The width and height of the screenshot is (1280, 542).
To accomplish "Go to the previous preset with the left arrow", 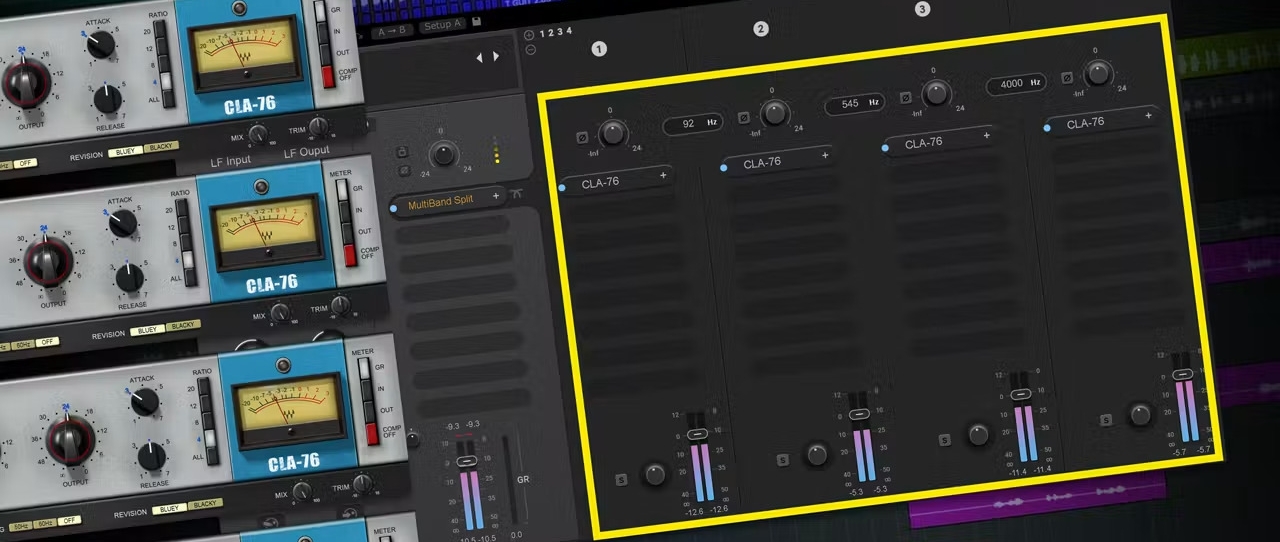I will tap(479, 58).
